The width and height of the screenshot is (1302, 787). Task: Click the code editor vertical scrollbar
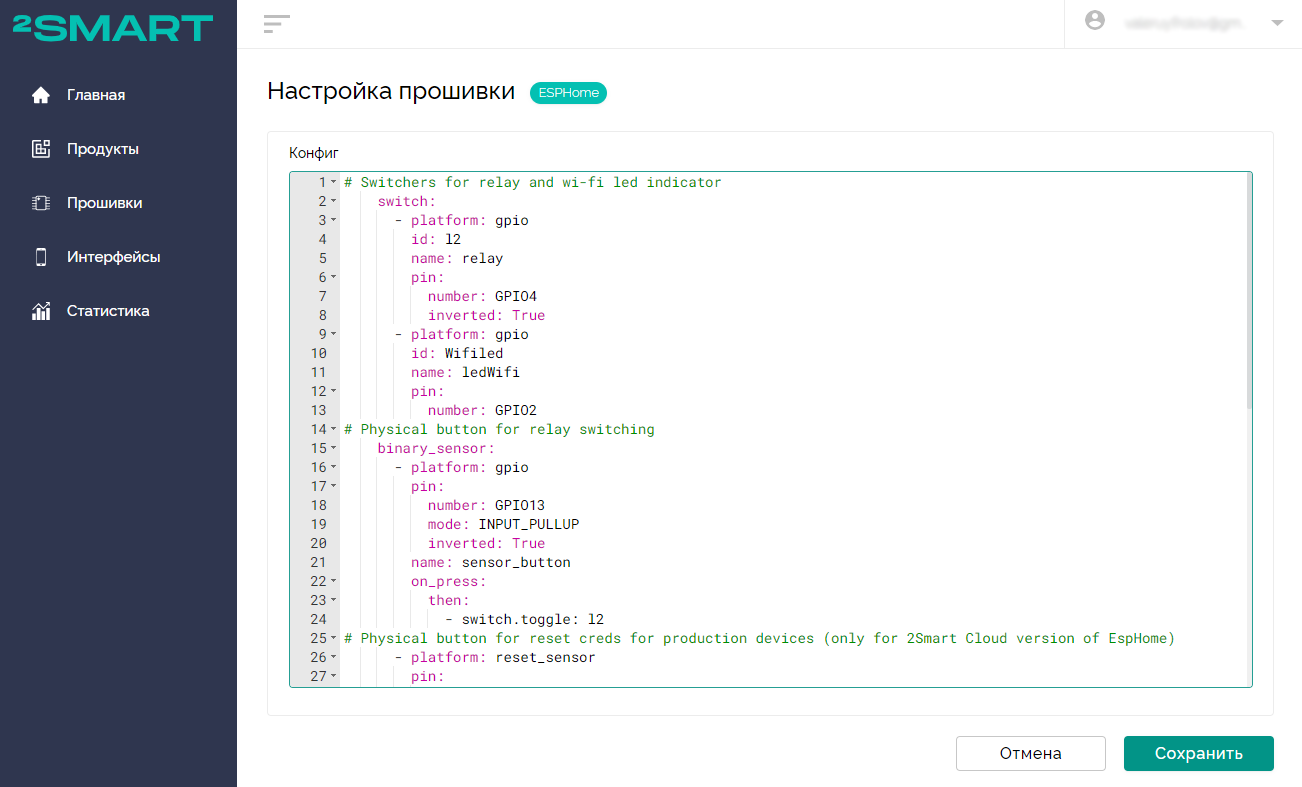click(1248, 291)
